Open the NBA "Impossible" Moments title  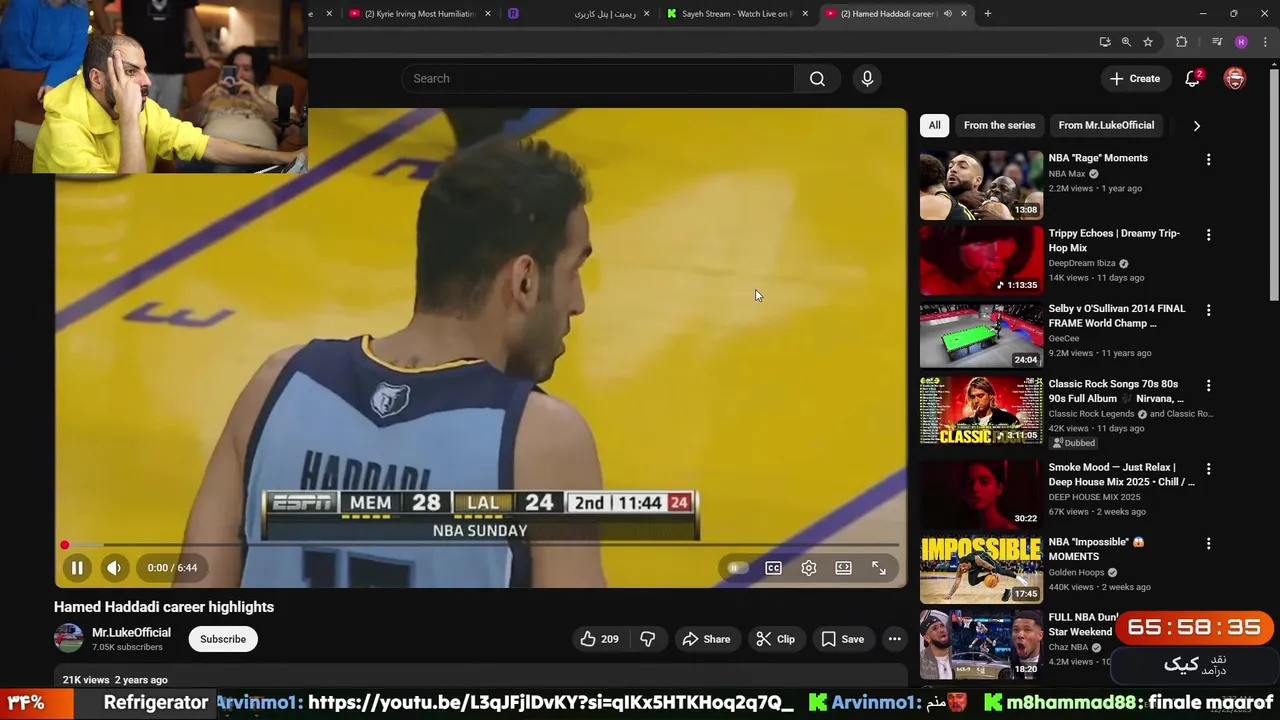pos(1096,549)
